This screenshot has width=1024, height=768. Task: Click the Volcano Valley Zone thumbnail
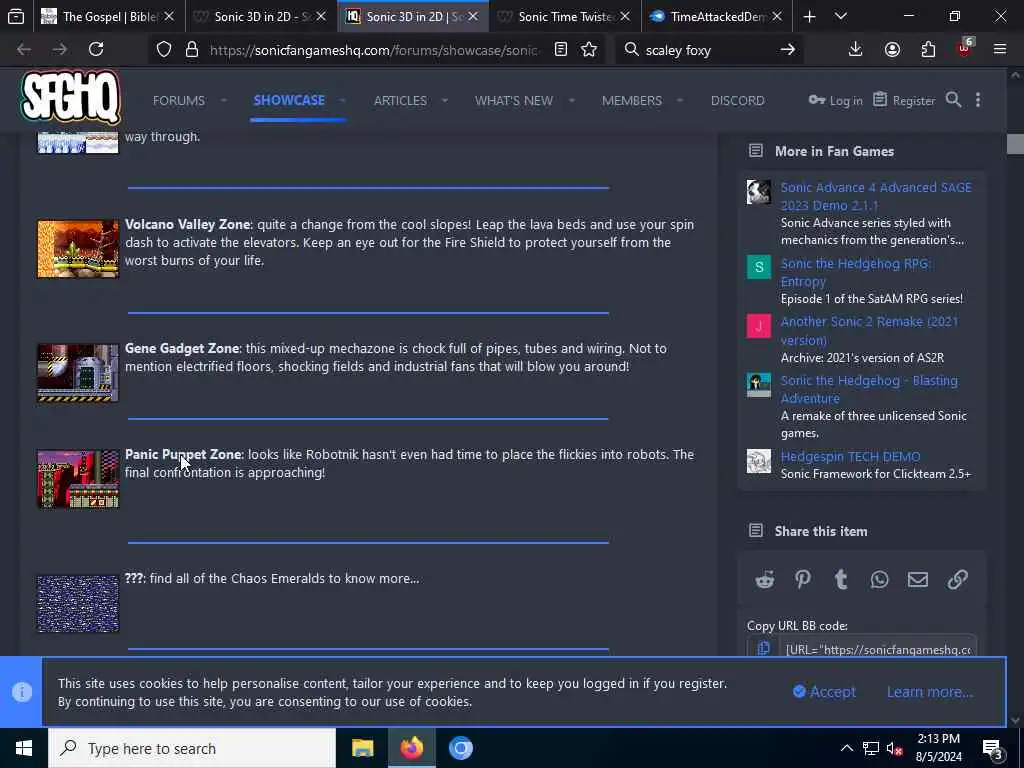click(x=78, y=249)
